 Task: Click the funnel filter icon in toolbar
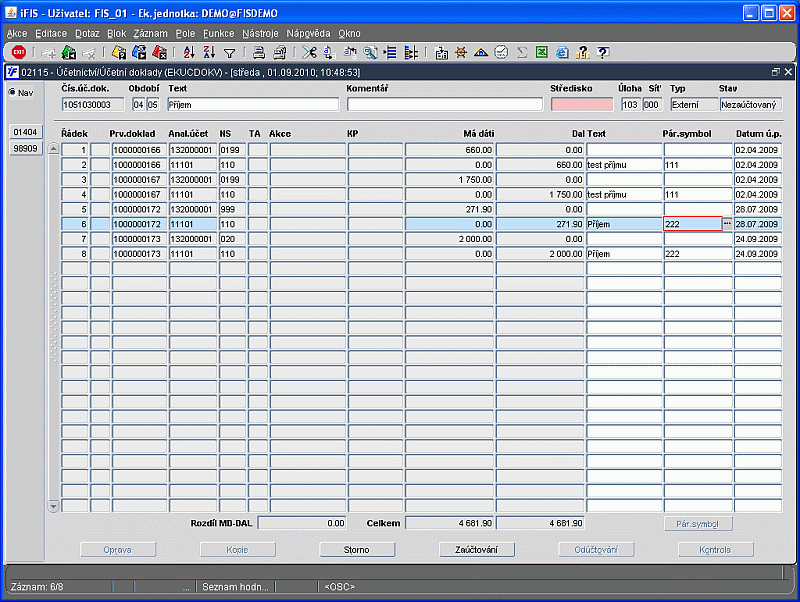tap(229, 53)
